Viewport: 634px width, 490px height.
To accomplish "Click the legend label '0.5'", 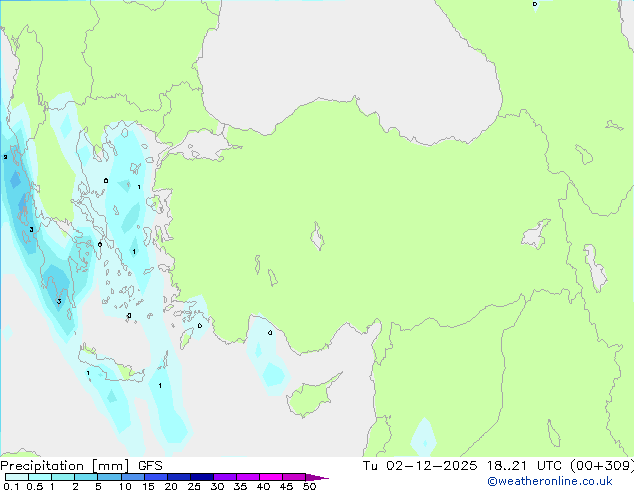I will click(x=34, y=486).
